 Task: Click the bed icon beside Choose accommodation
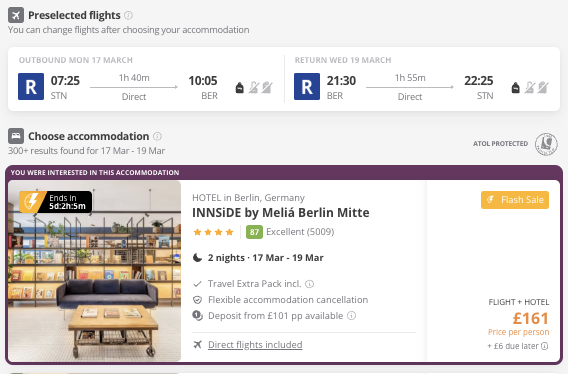pyautogui.click(x=16, y=136)
